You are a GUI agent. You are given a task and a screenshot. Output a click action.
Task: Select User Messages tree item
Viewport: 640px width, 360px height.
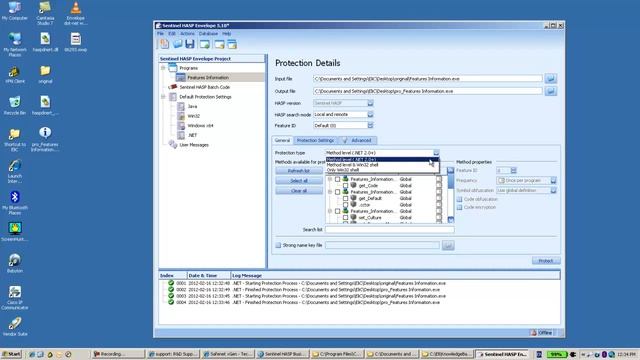193,145
